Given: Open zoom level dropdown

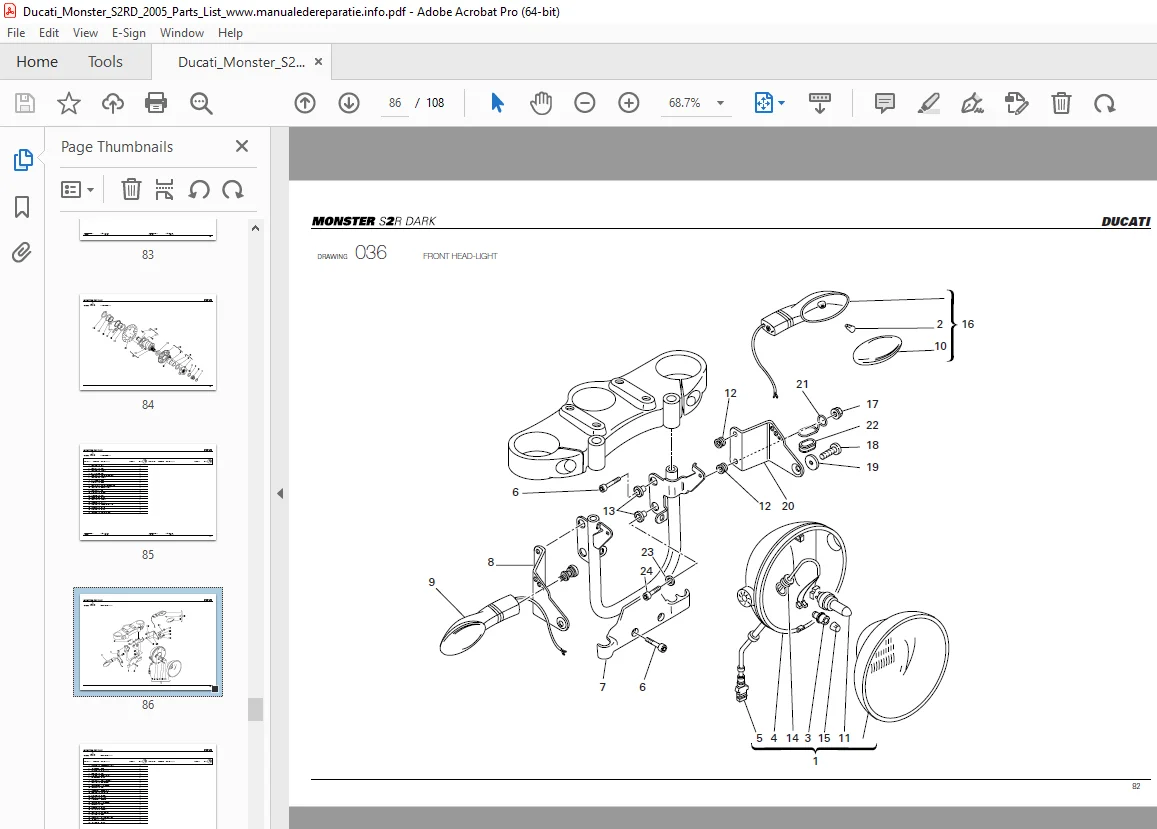Looking at the screenshot, I should tap(720, 103).
